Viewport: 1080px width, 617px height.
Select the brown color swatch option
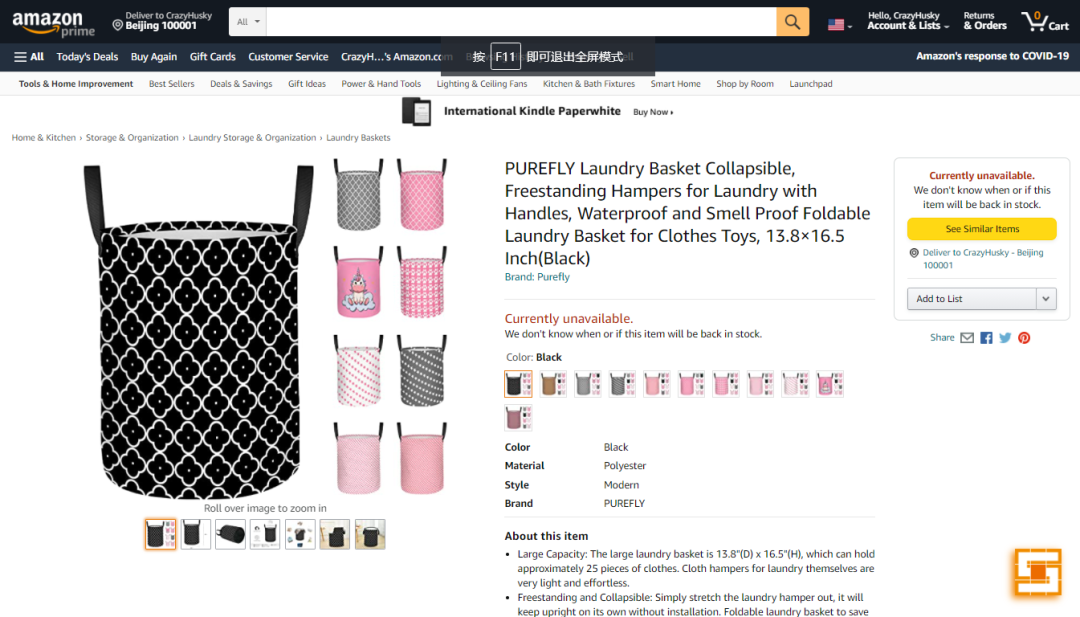(553, 384)
